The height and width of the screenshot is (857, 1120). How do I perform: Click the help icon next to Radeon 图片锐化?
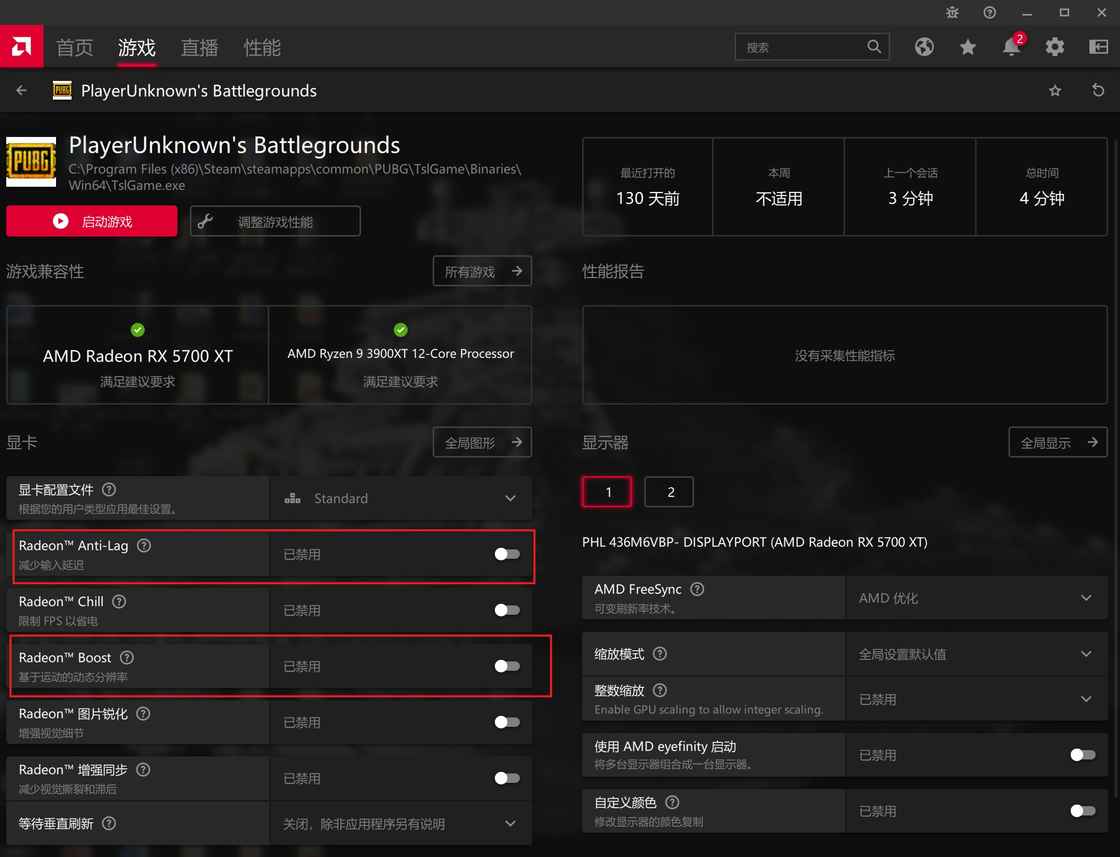(x=143, y=713)
